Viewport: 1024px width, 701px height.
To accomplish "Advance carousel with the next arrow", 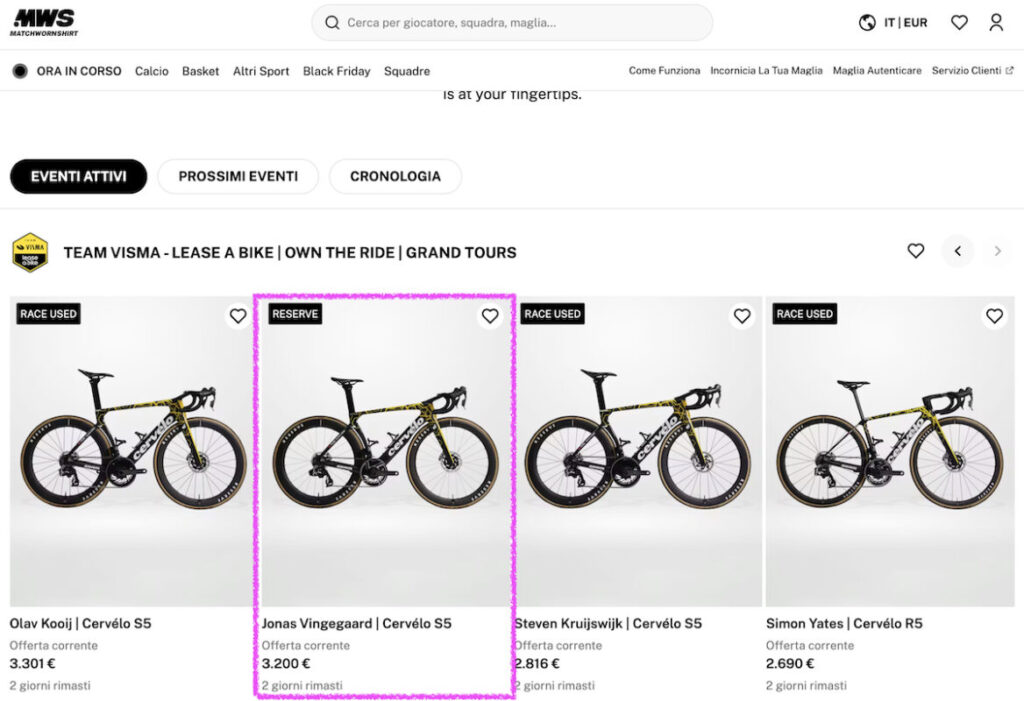I will pos(997,251).
